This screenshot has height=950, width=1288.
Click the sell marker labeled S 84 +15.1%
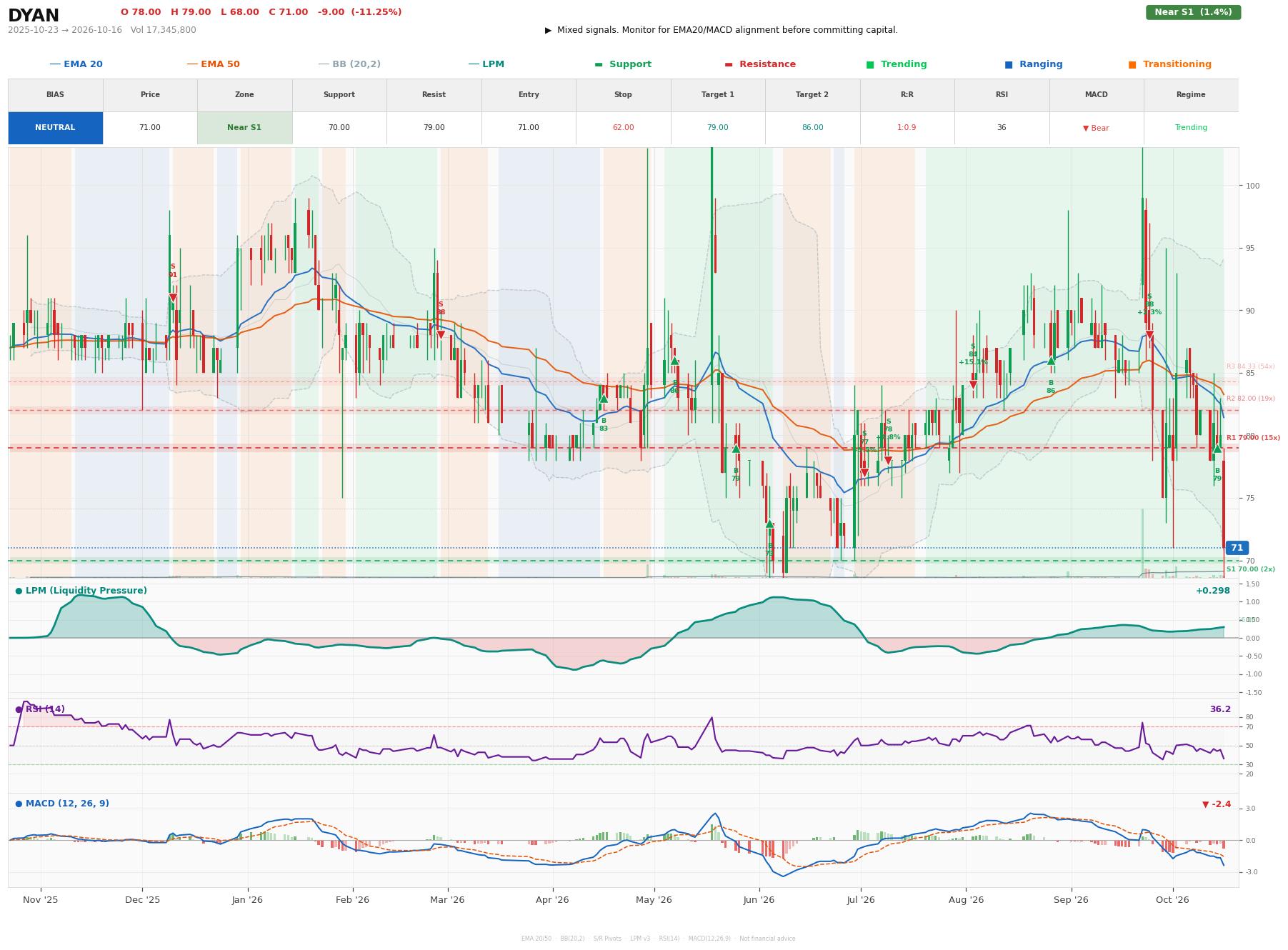click(973, 385)
